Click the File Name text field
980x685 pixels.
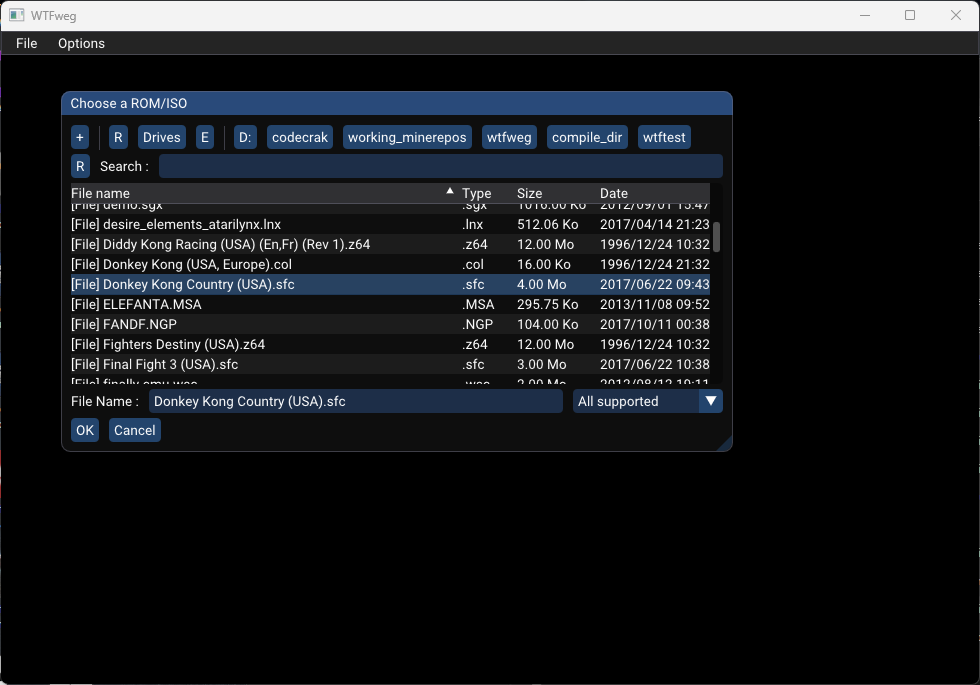pyautogui.click(x=355, y=401)
